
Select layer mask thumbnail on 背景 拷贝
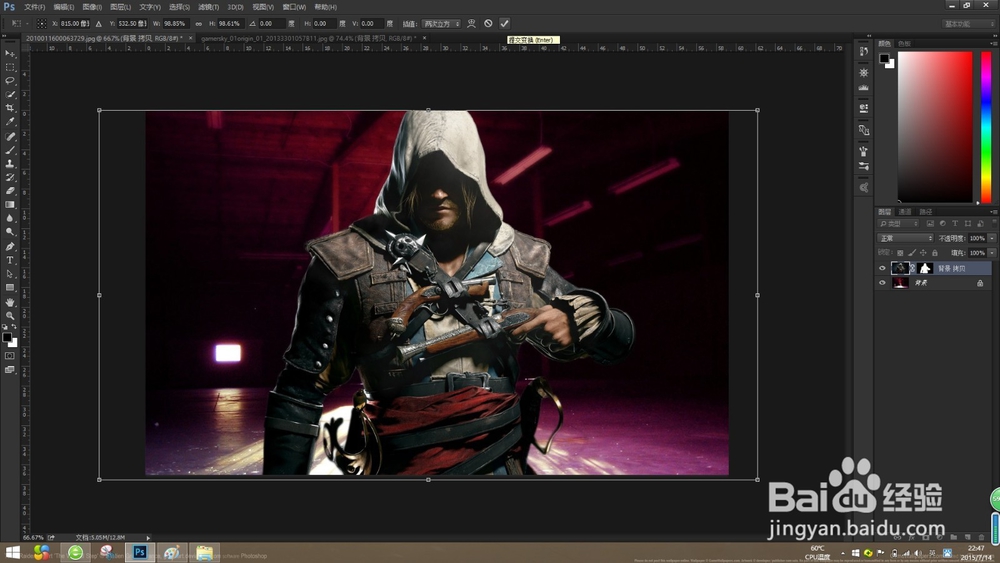click(925, 268)
